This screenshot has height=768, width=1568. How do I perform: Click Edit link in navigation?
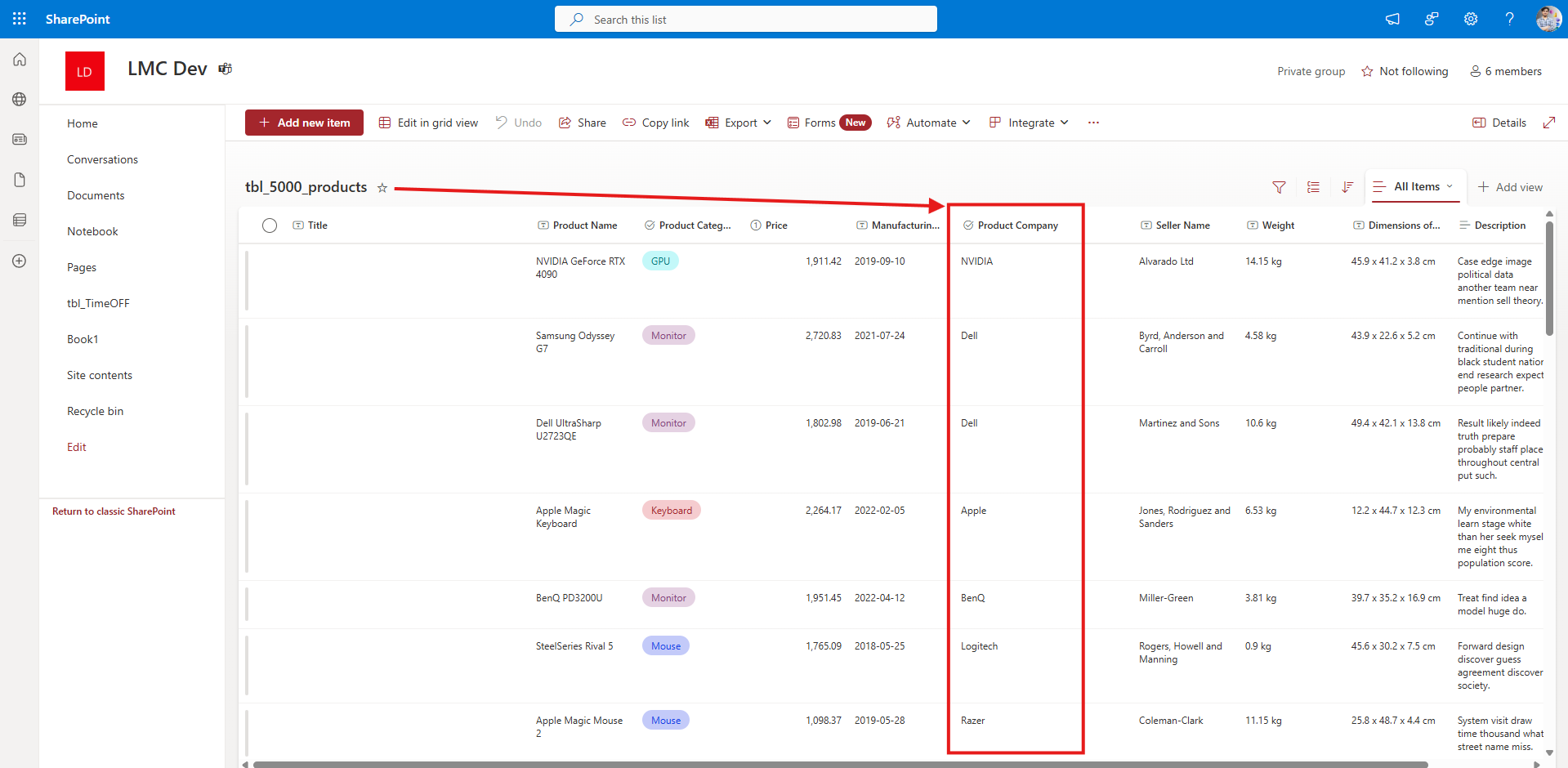coord(77,447)
